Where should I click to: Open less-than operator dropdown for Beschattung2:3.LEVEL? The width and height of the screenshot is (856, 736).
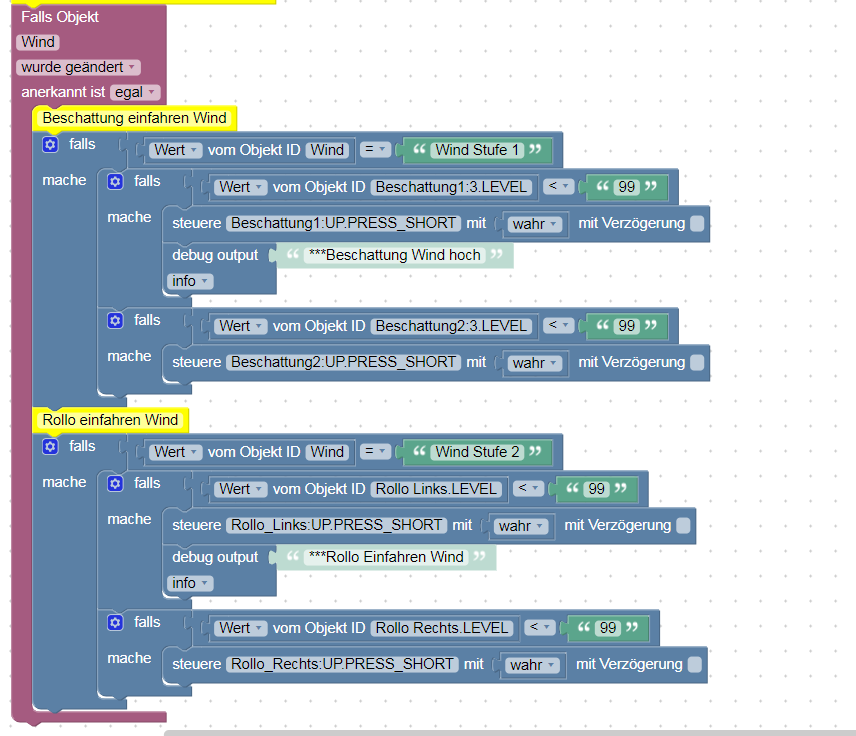tap(558, 325)
